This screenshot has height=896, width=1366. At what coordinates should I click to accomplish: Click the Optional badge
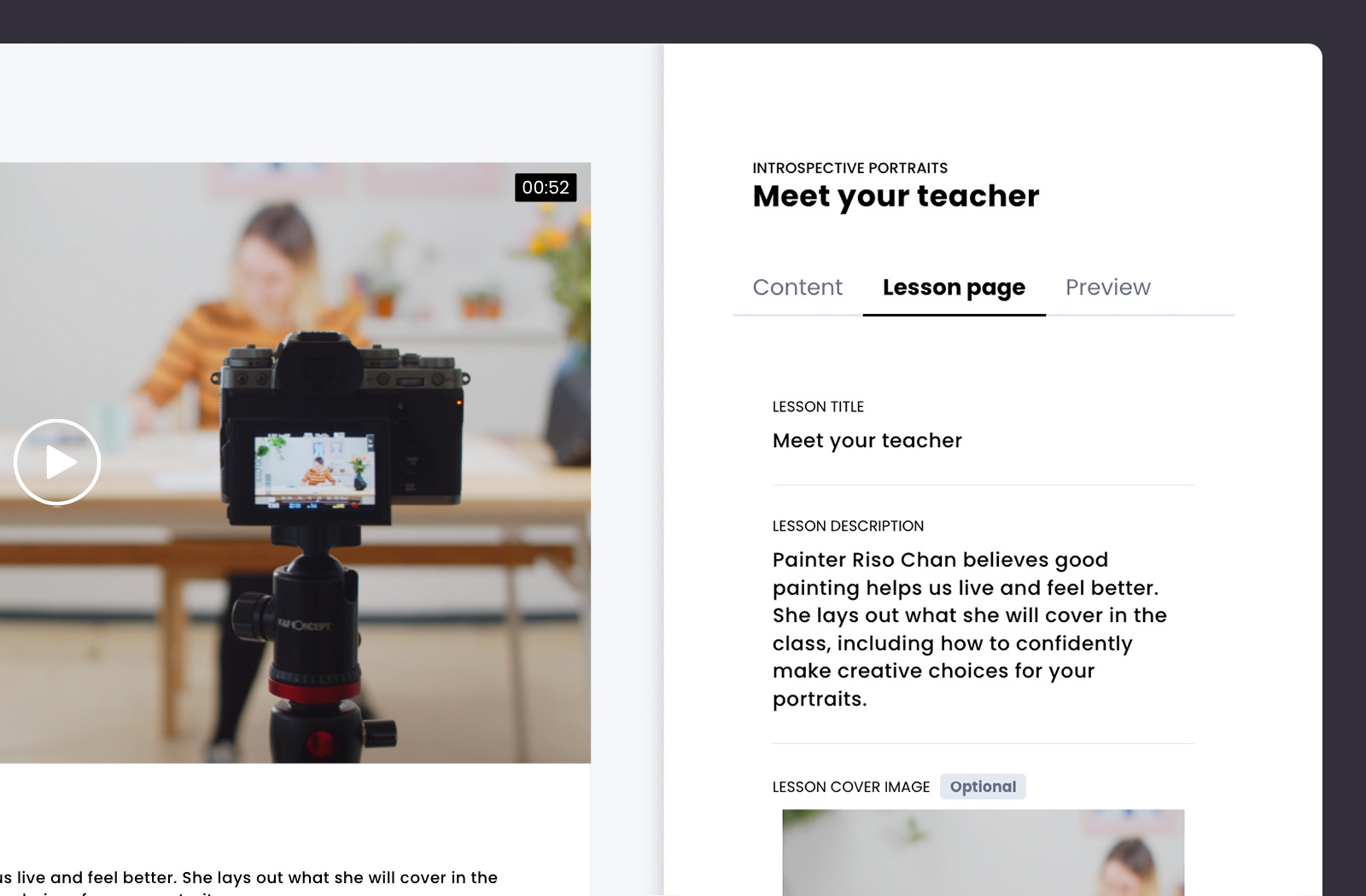click(983, 787)
